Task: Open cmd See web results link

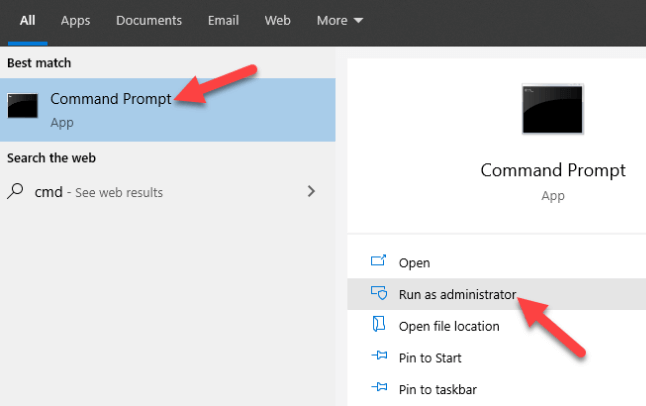Action: tap(99, 192)
